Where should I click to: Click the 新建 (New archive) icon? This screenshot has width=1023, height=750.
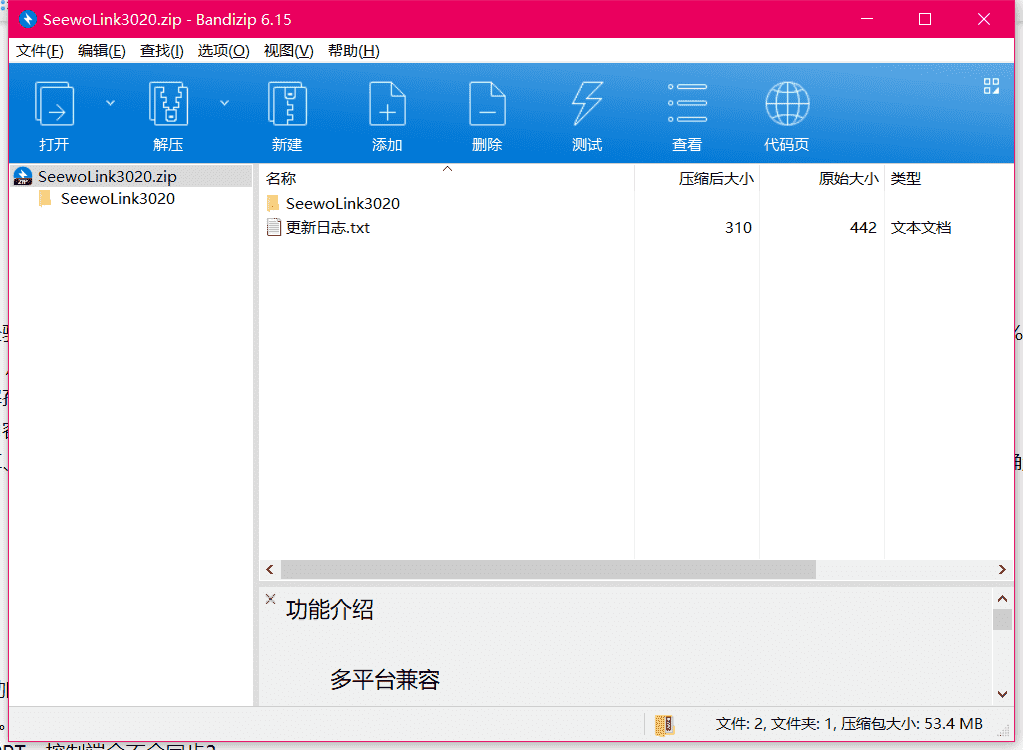287,104
